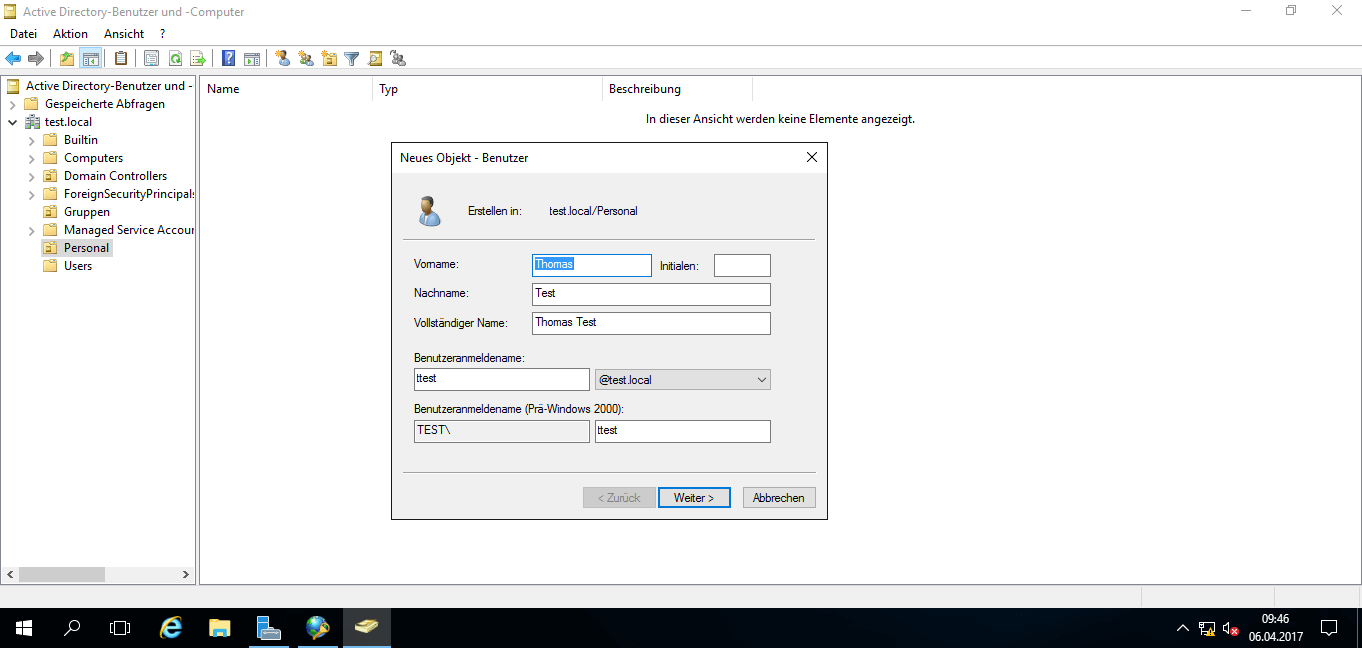Click tree pane horizontal scrollbar thumb
This screenshot has width=1362, height=648.
click(x=62, y=575)
